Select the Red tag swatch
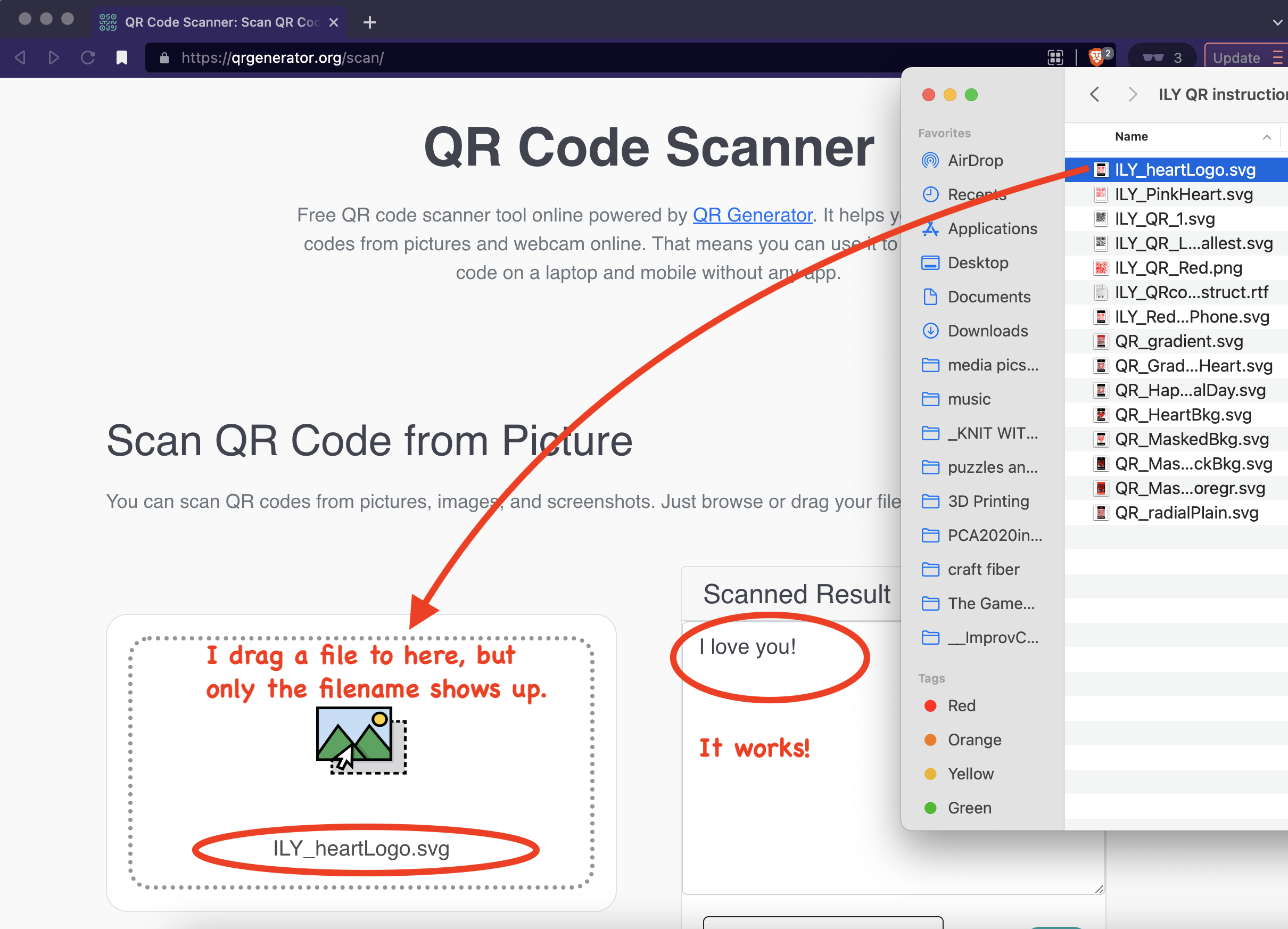The width and height of the screenshot is (1288, 929). click(930, 705)
